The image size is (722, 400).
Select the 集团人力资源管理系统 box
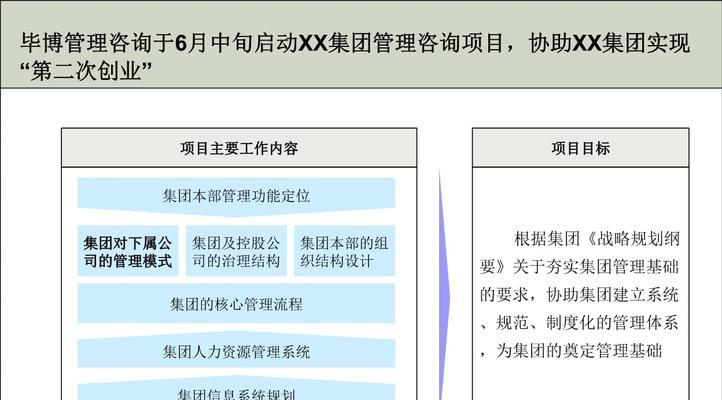pos(236,350)
